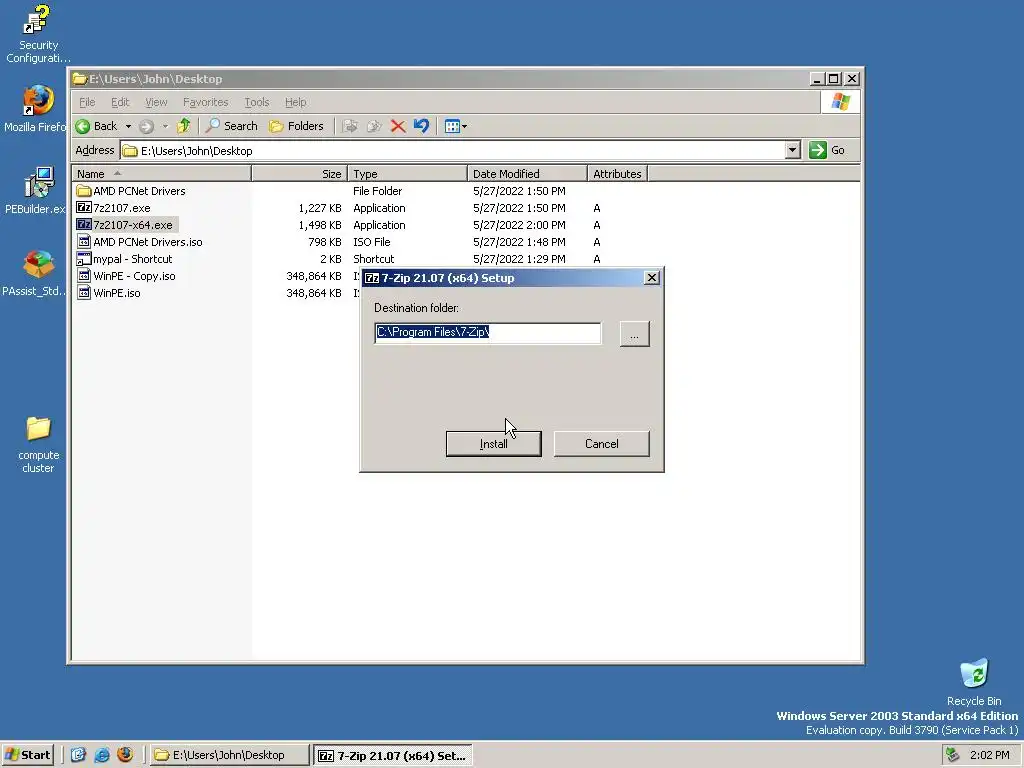This screenshot has width=1024, height=768.
Task: Select the WinPE.iso file
Action: (x=108, y=293)
